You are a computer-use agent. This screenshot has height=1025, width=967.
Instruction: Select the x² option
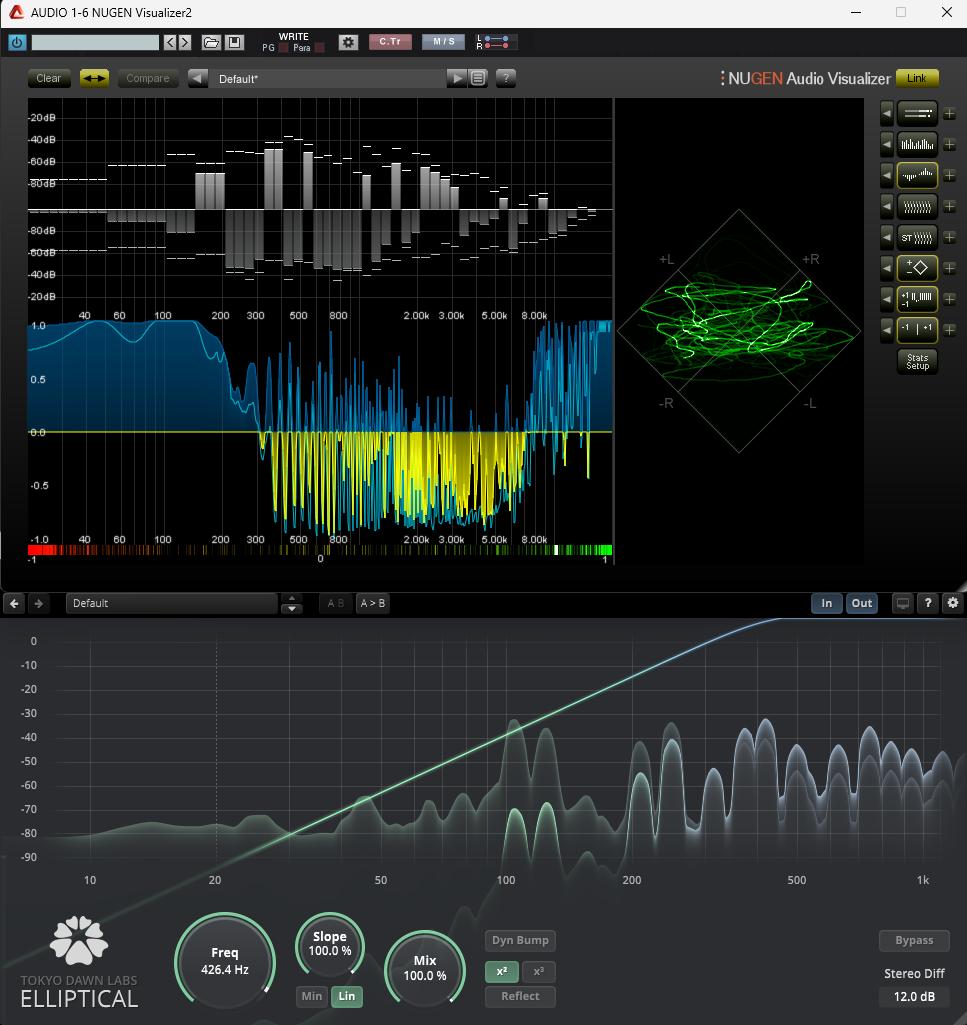(502, 971)
